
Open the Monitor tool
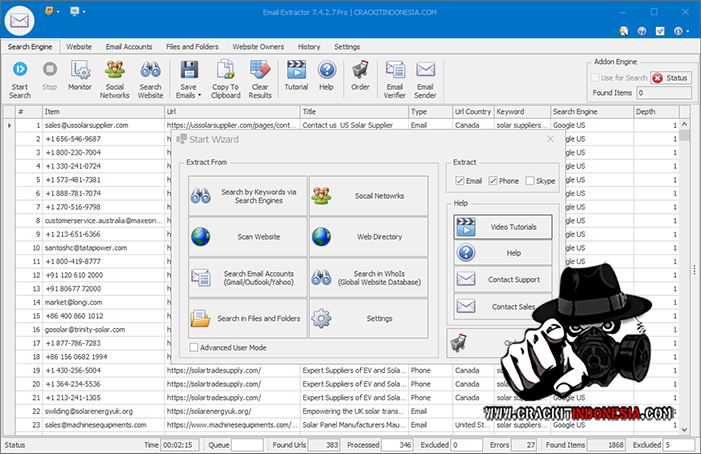tap(80, 70)
